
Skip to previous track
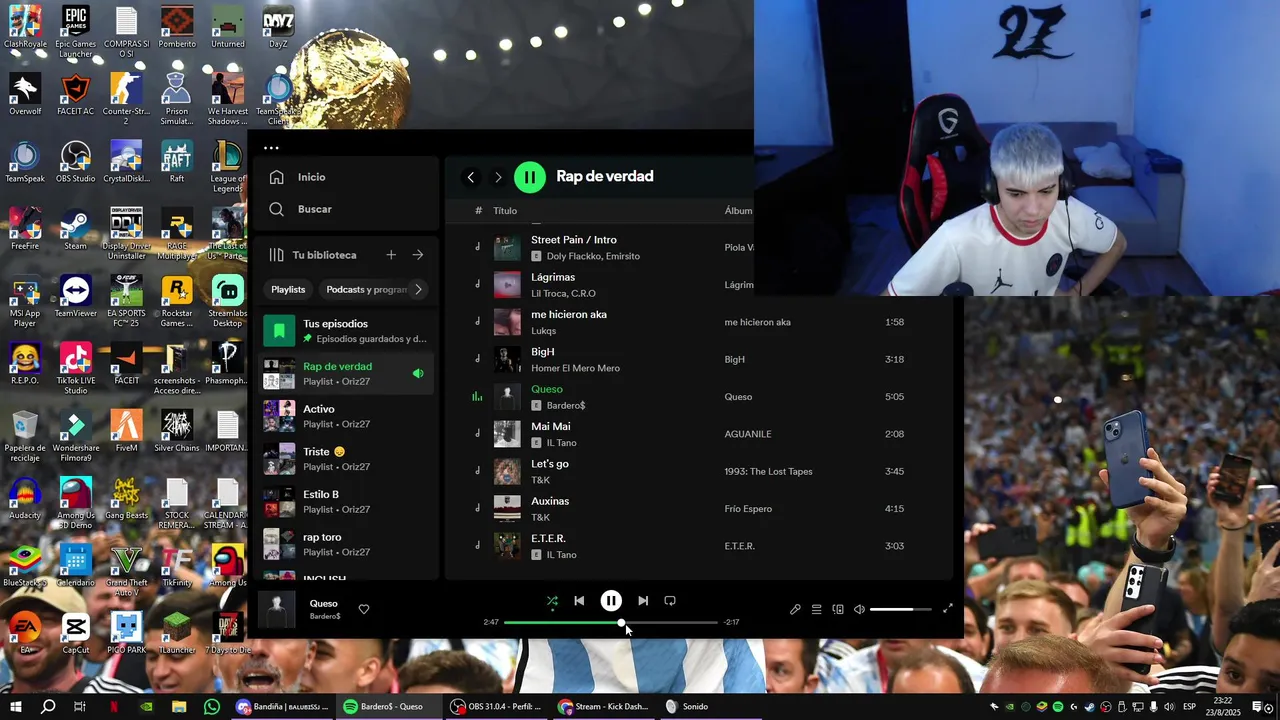point(579,601)
